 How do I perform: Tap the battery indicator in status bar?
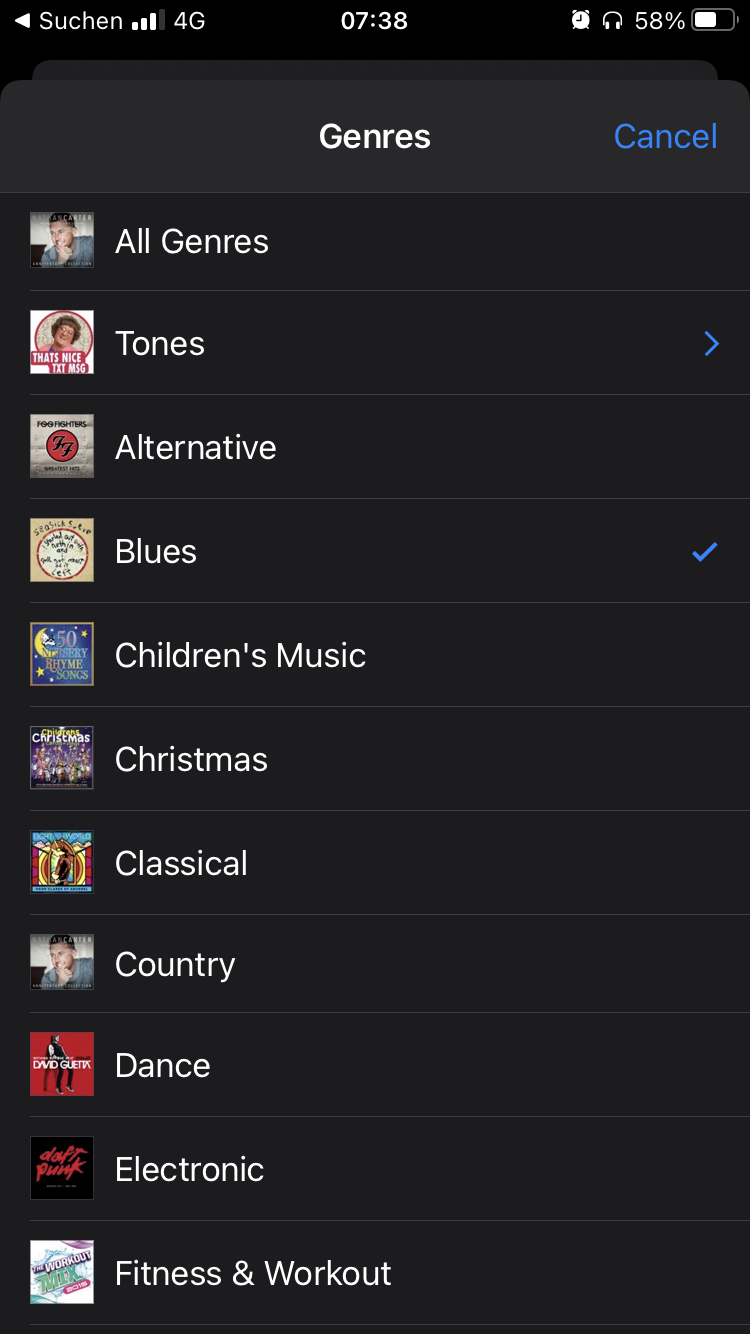715,20
